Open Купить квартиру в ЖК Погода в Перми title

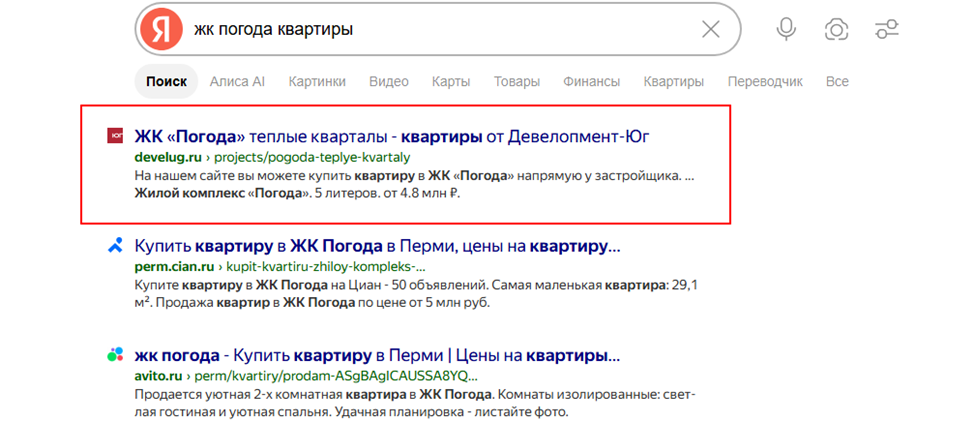378,247
